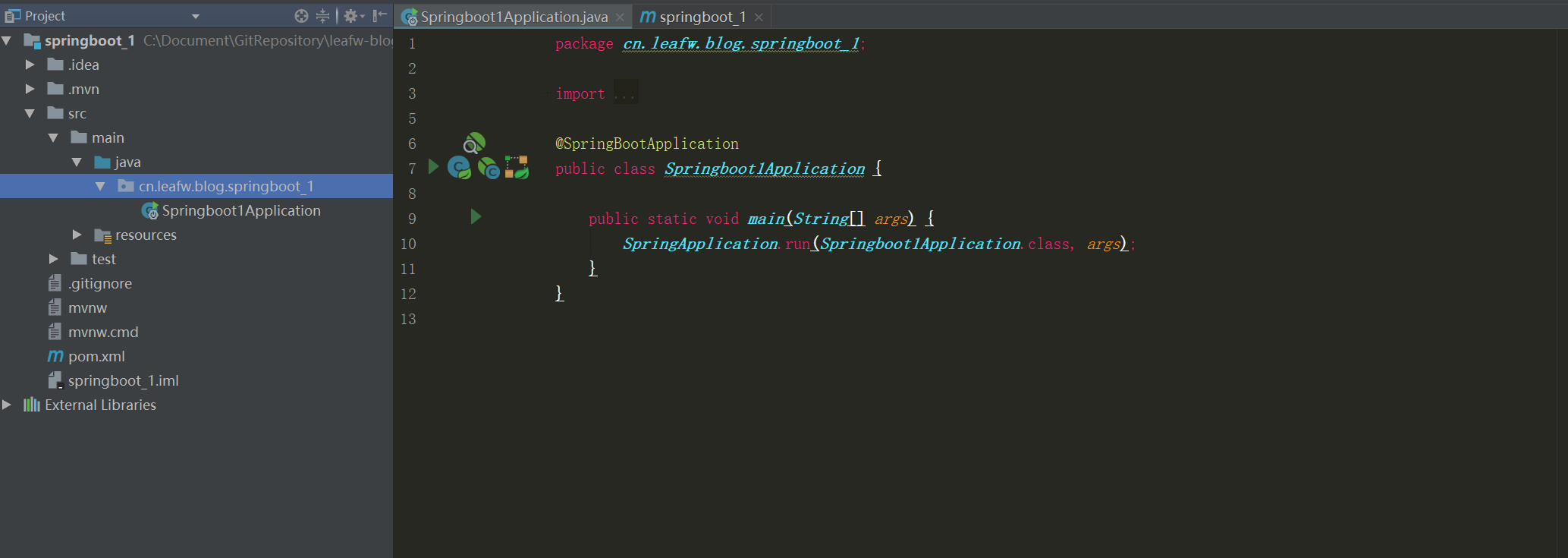Click the Maven m icon beside pom.xml
The width and height of the screenshot is (1568, 558).
point(55,356)
